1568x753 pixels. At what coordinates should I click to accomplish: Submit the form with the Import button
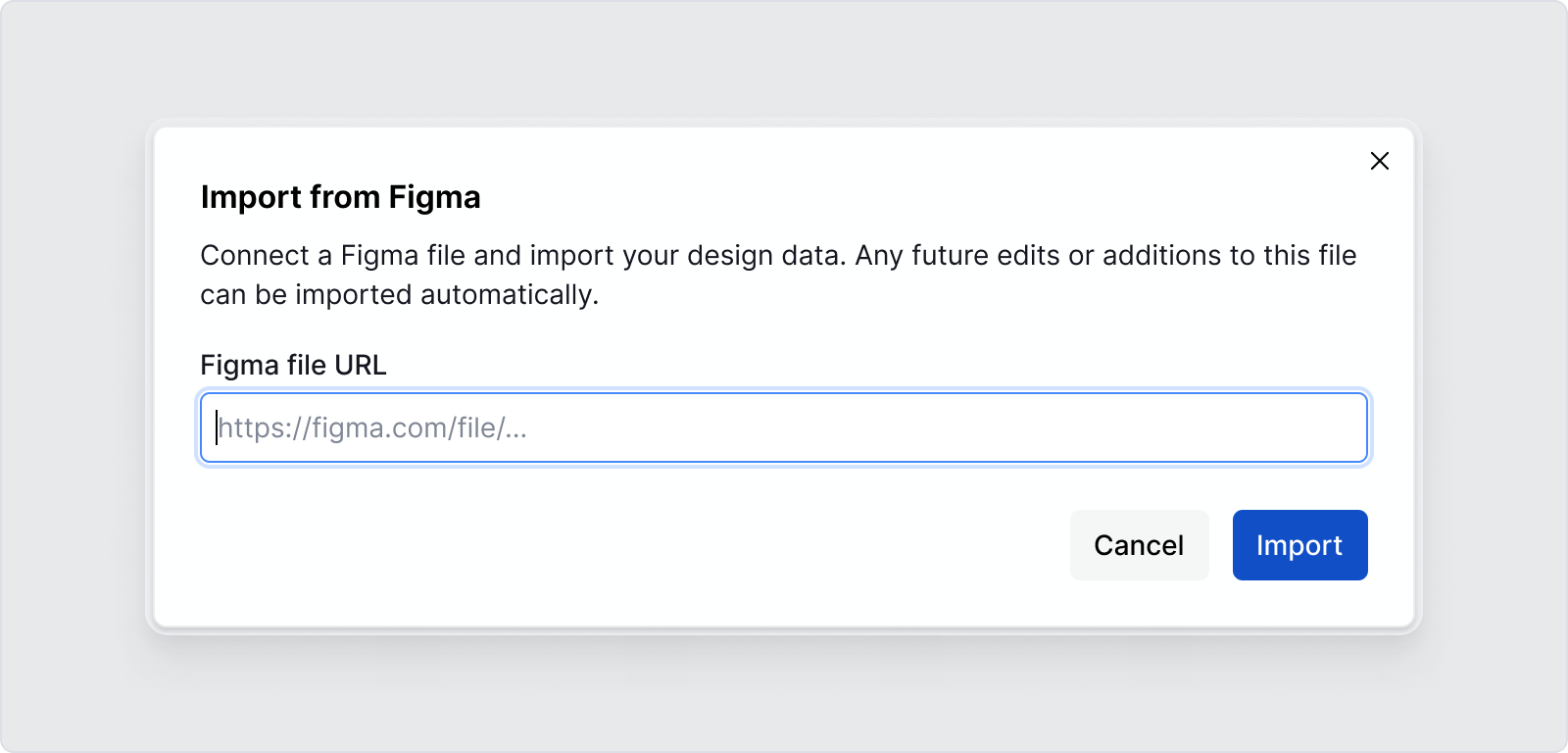1299,545
